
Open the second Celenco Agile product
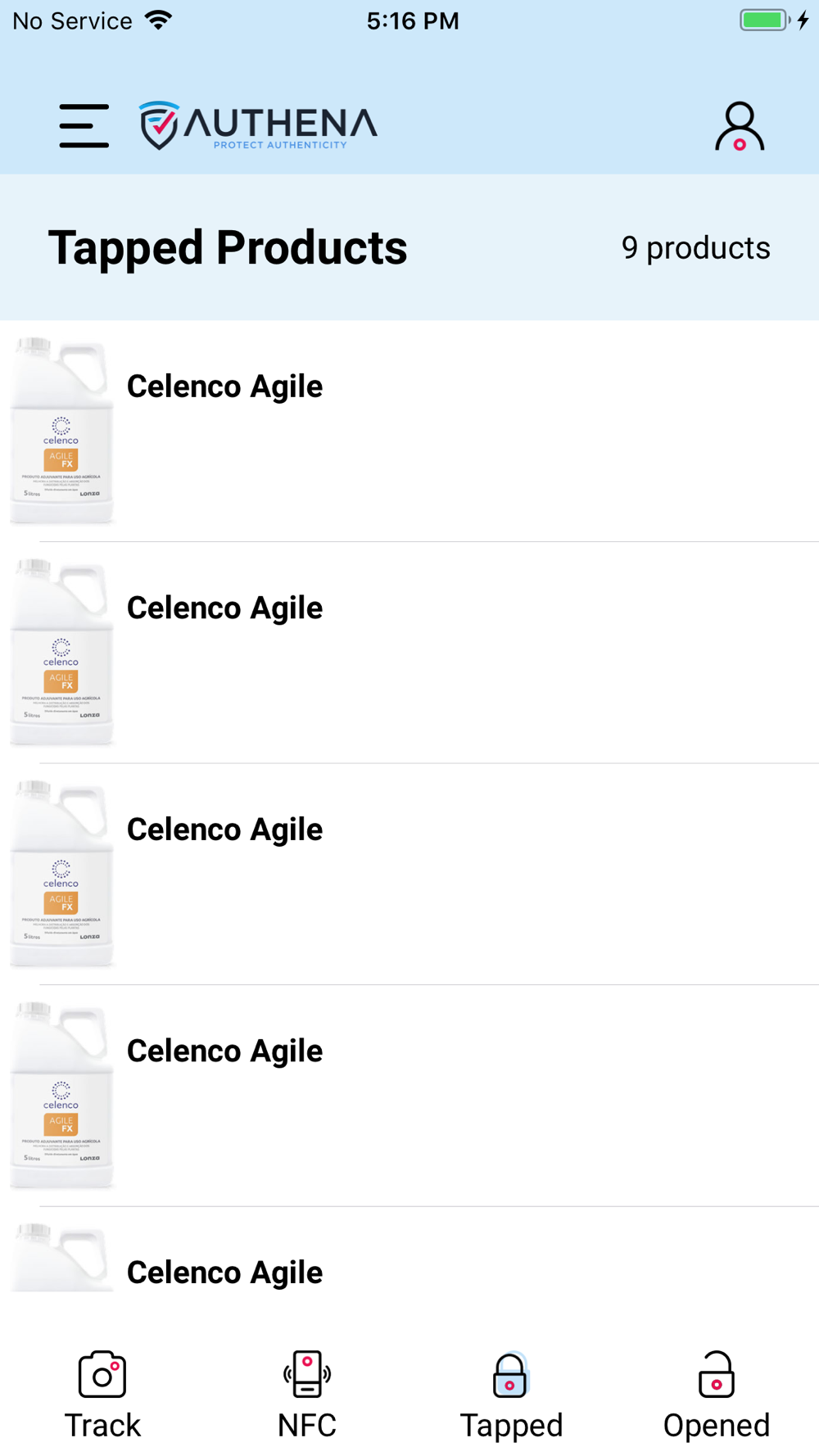click(x=224, y=608)
